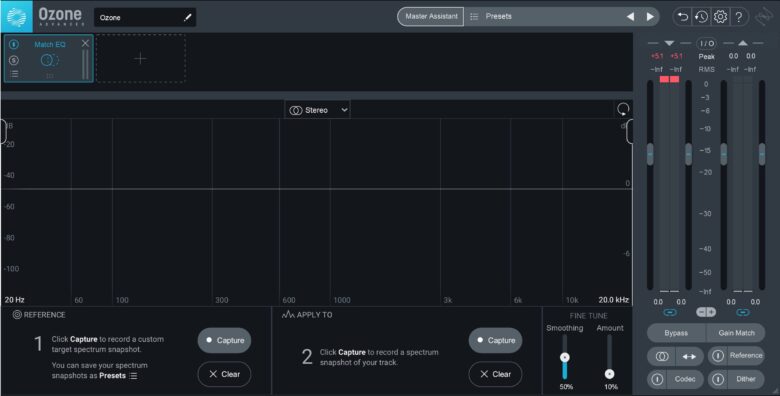Toggle the Dither power button
This screenshot has height=396, width=780.
[717, 380]
